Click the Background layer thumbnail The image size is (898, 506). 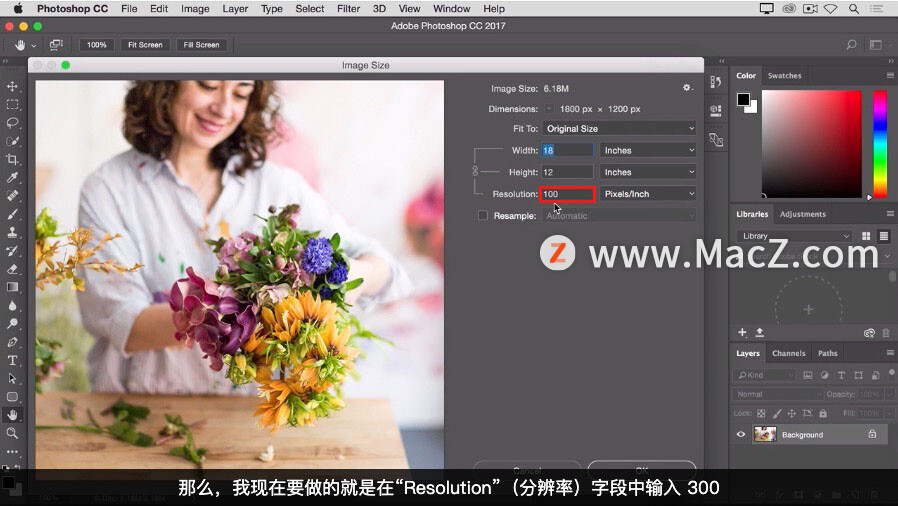tap(765, 434)
